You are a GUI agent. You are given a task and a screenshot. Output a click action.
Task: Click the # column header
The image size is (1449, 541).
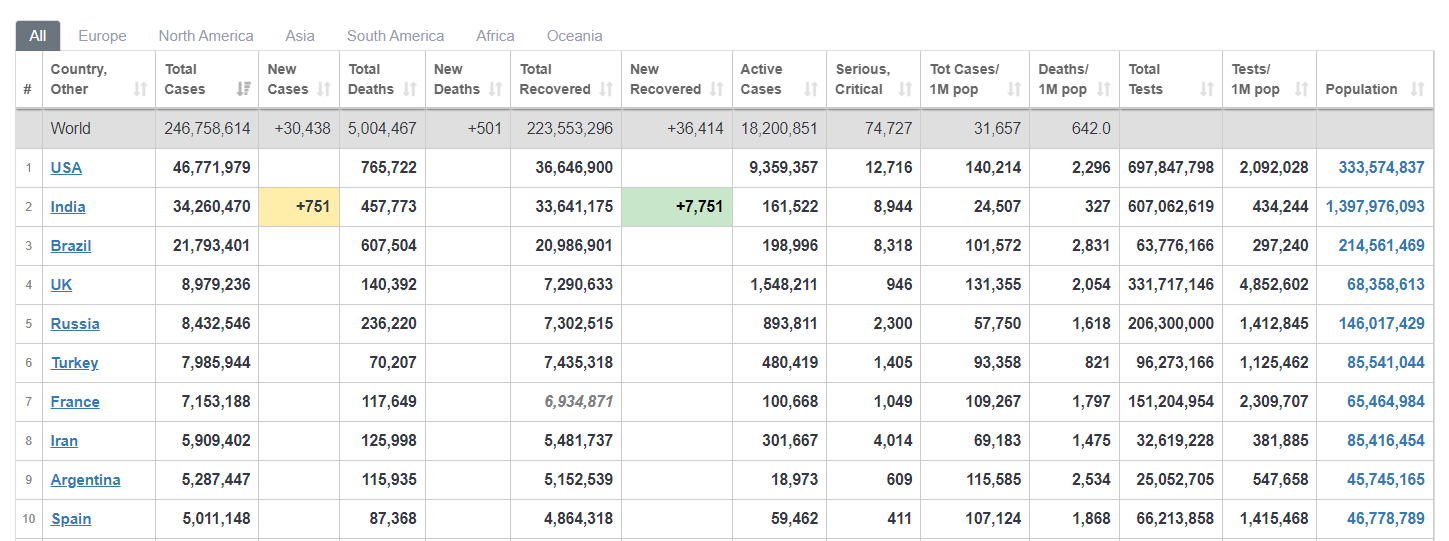[28, 79]
